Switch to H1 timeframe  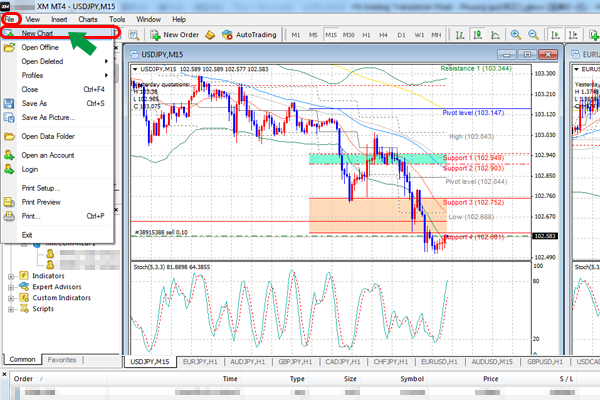click(x=366, y=35)
